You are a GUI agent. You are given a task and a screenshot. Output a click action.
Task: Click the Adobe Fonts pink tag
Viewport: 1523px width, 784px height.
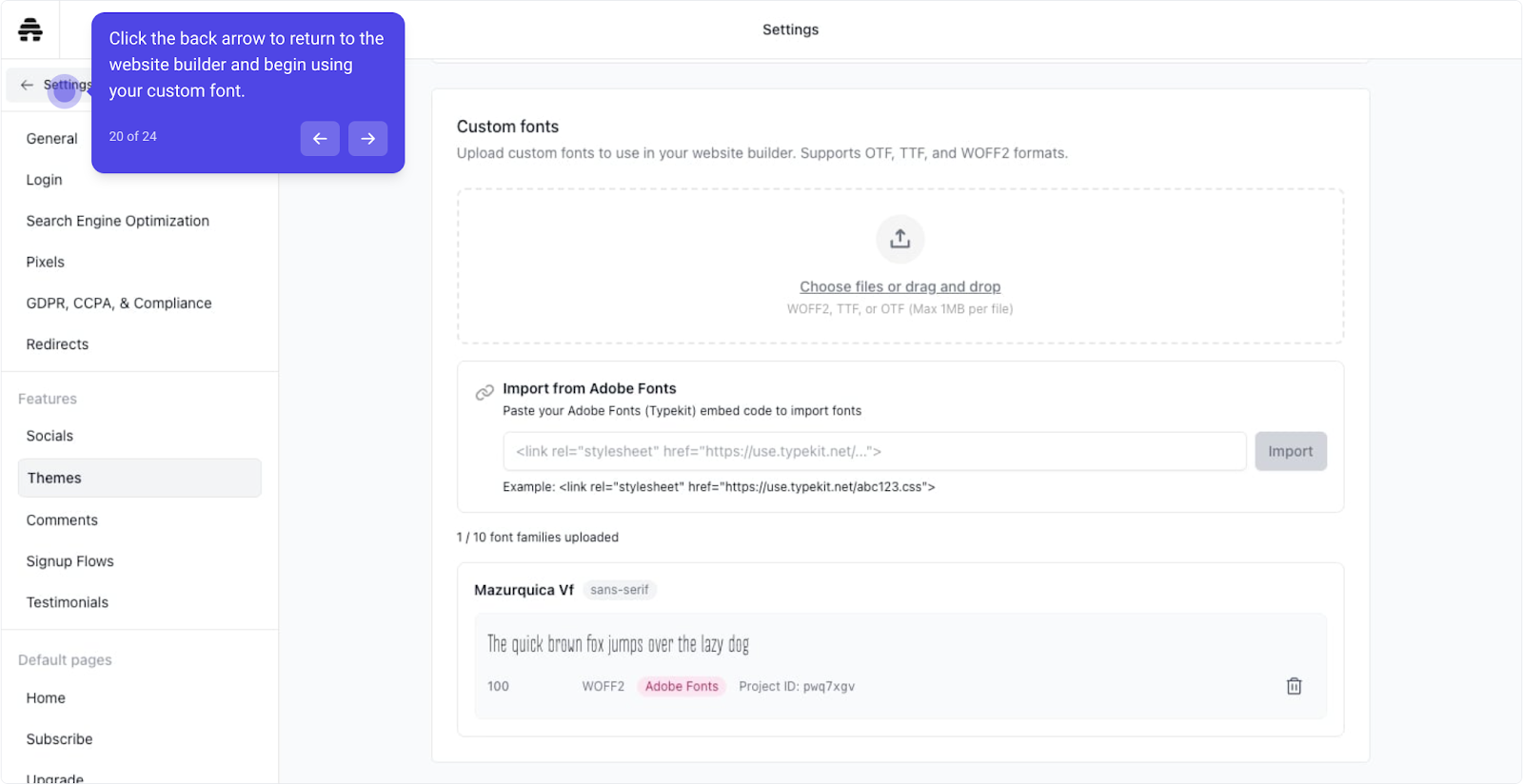click(x=682, y=686)
